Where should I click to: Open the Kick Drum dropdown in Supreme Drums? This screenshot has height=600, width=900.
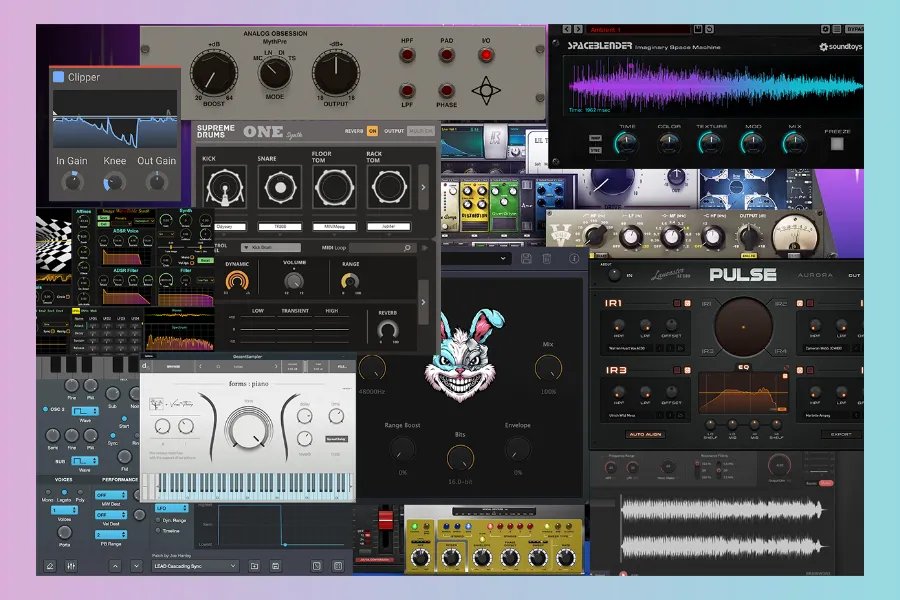271,247
